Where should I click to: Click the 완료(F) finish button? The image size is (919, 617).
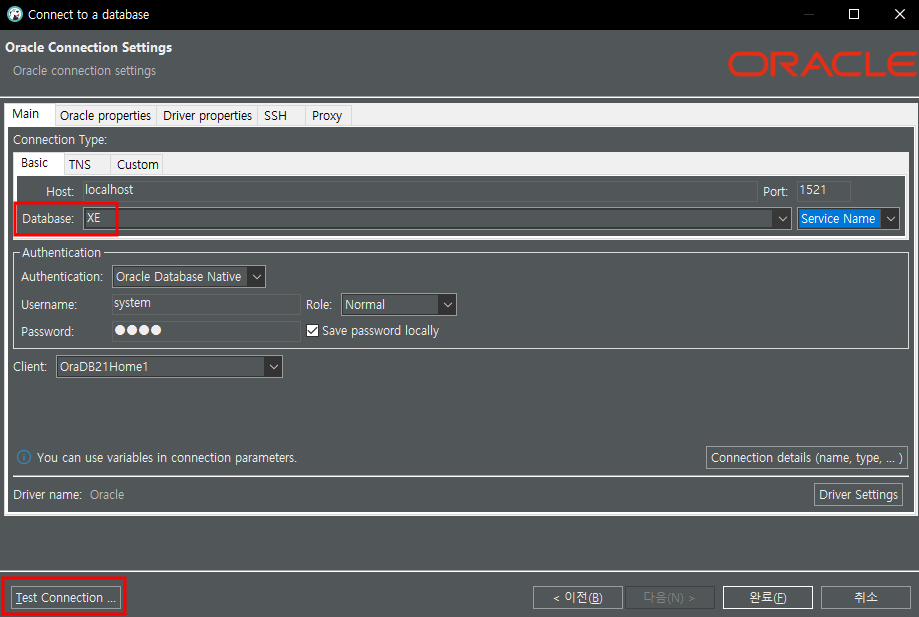pyautogui.click(x=768, y=598)
